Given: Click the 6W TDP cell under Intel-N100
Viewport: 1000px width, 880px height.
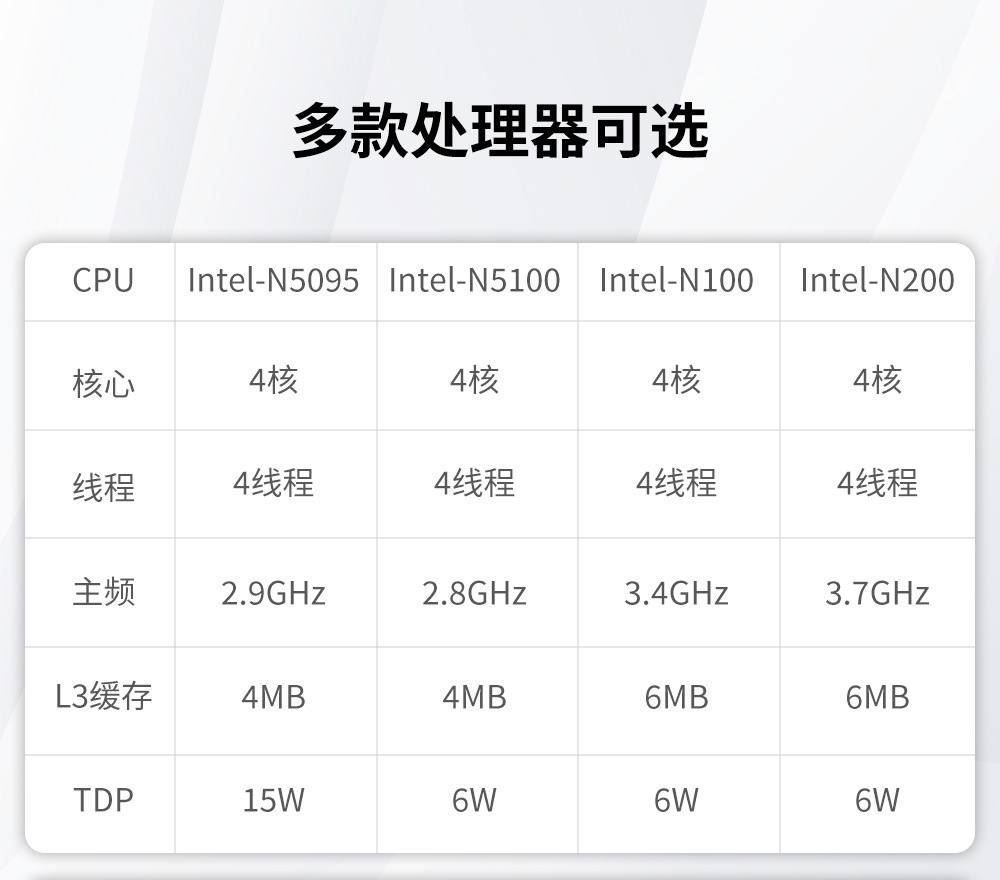Looking at the screenshot, I should pos(676,800).
